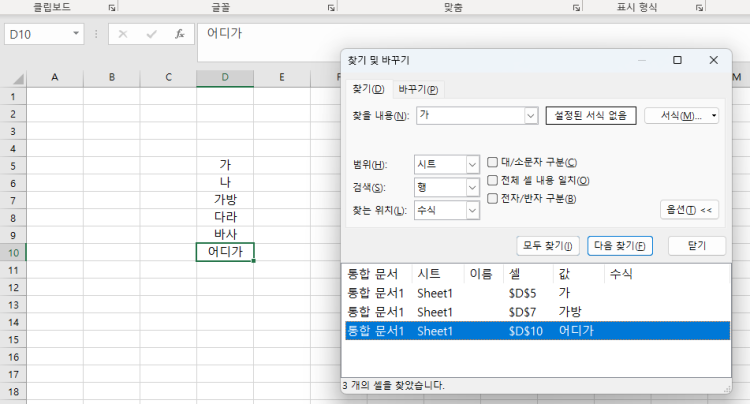Click the formula bar cancel X icon
The height and width of the screenshot is (404, 750).
pyautogui.click(x=123, y=34)
